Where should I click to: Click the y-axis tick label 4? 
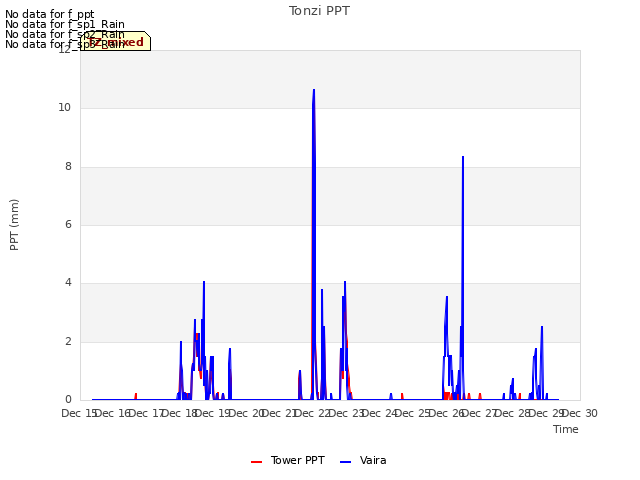pyautogui.click(x=68, y=282)
